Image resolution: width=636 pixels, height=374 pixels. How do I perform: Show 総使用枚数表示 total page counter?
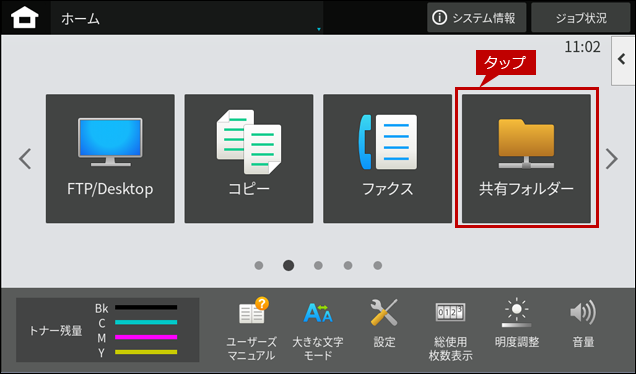coord(450,331)
